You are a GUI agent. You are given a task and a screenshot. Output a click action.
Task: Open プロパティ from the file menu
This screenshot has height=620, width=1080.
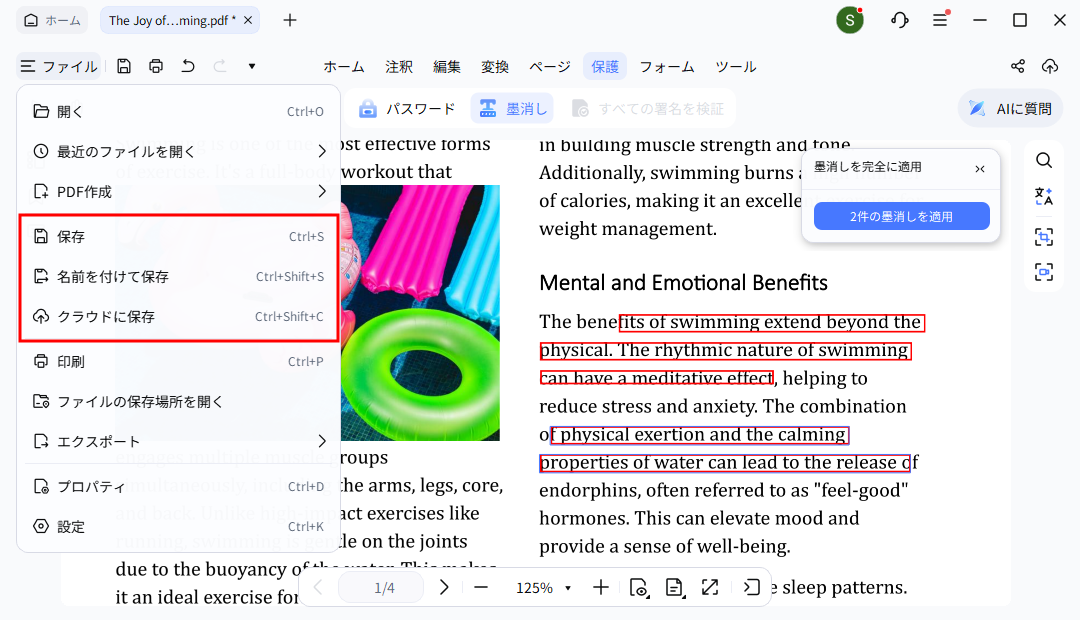(178, 487)
